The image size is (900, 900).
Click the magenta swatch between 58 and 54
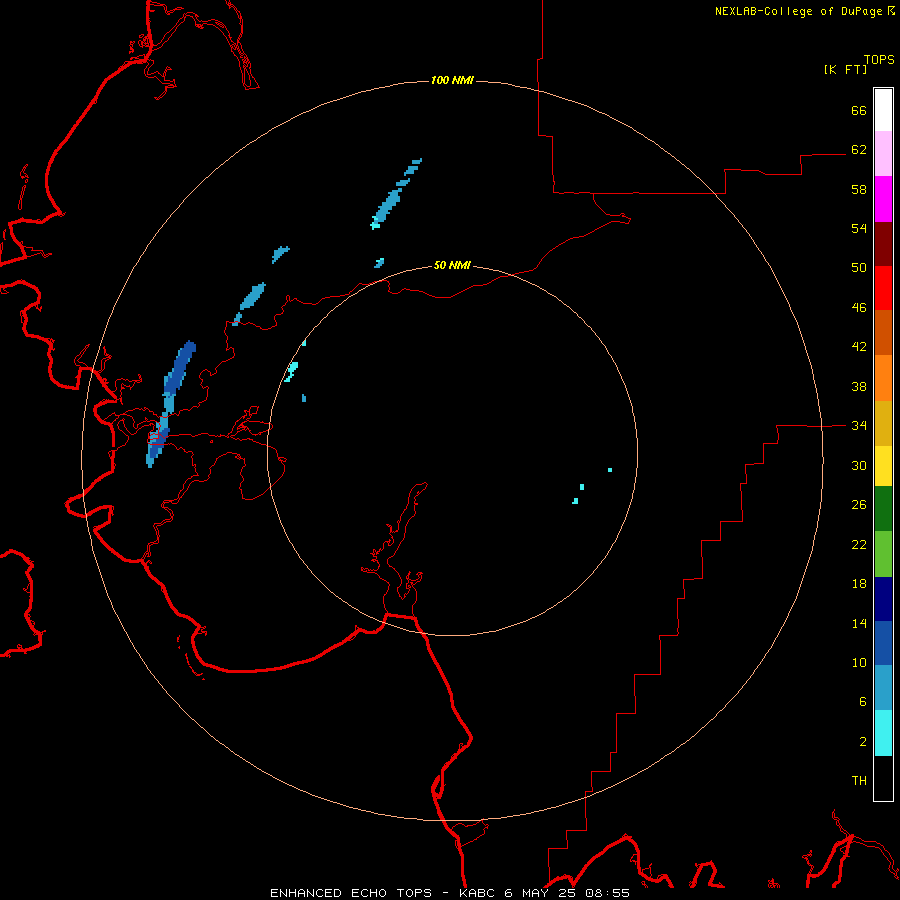pyautogui.click(x=883, y=199)
